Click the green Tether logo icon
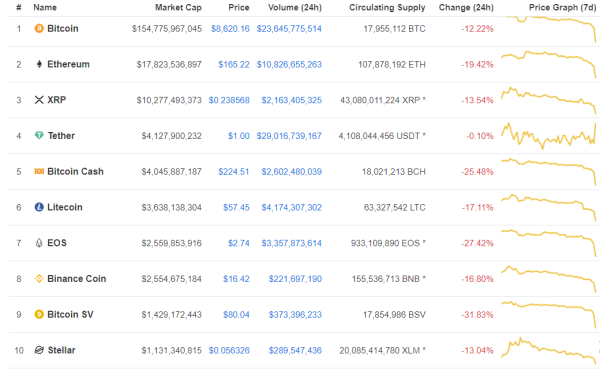The image size is (600, 369). (39, 135)
